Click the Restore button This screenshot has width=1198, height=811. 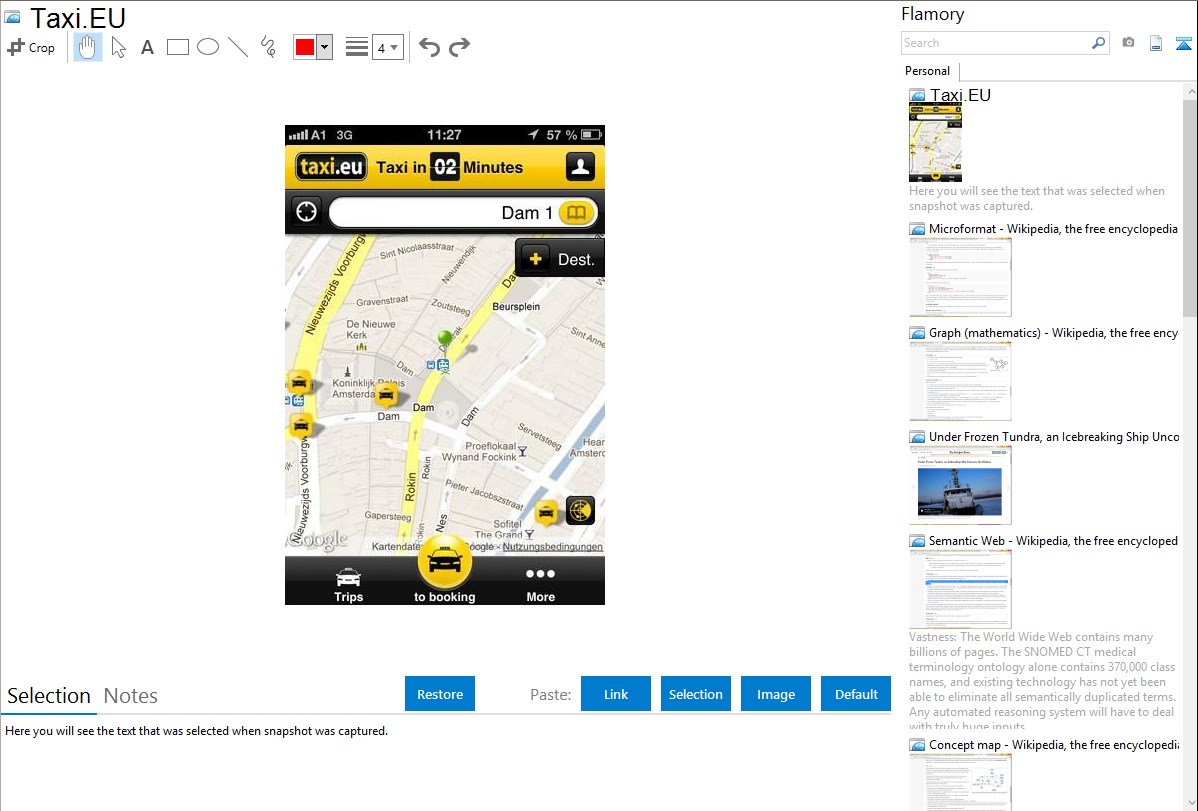click(440, 694)
